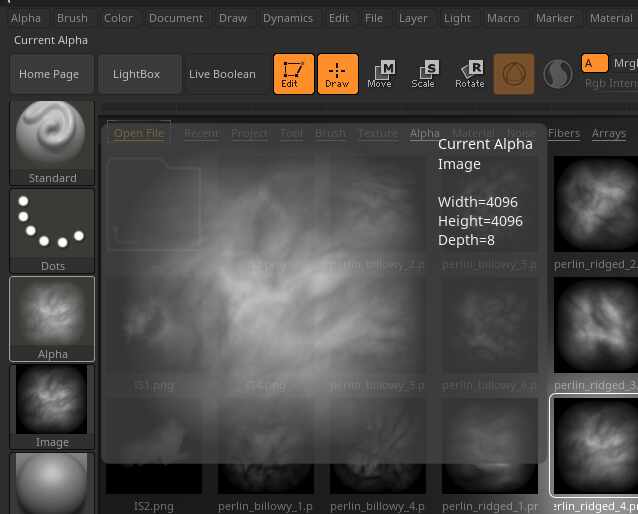
Task: Switch to the LightBox Brush tab
Action: point(330,133)
